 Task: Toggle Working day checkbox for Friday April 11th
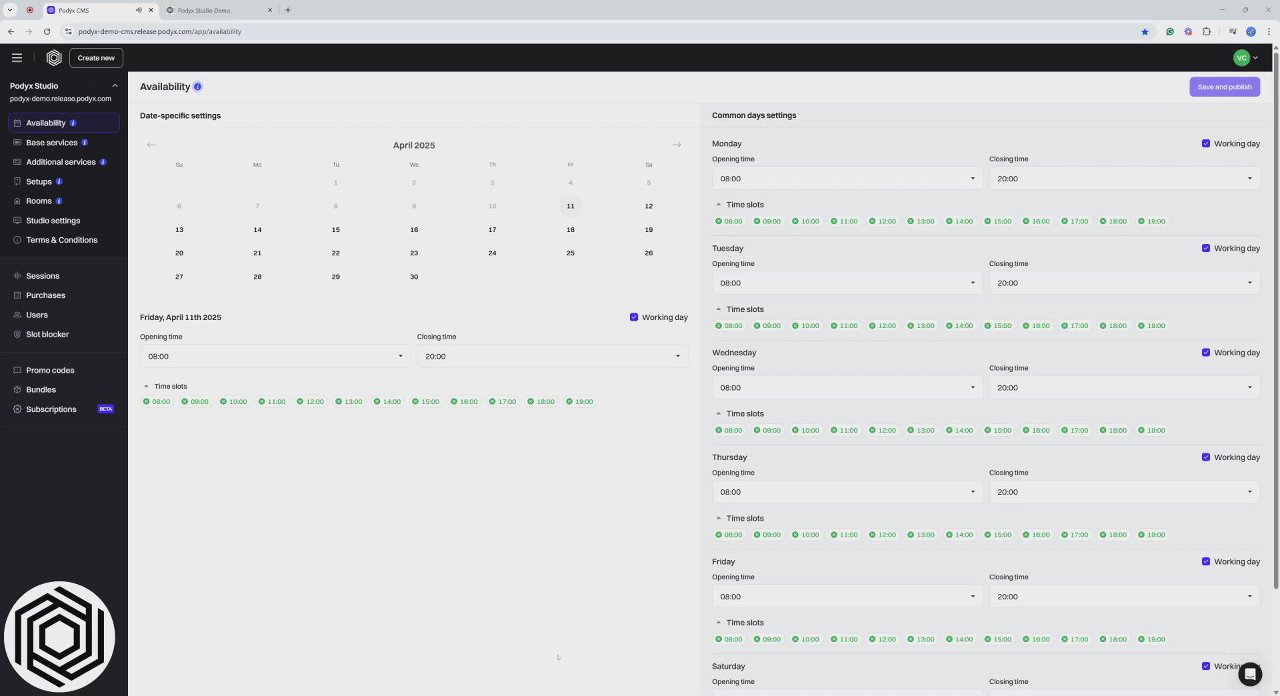[x=634, y=317]
